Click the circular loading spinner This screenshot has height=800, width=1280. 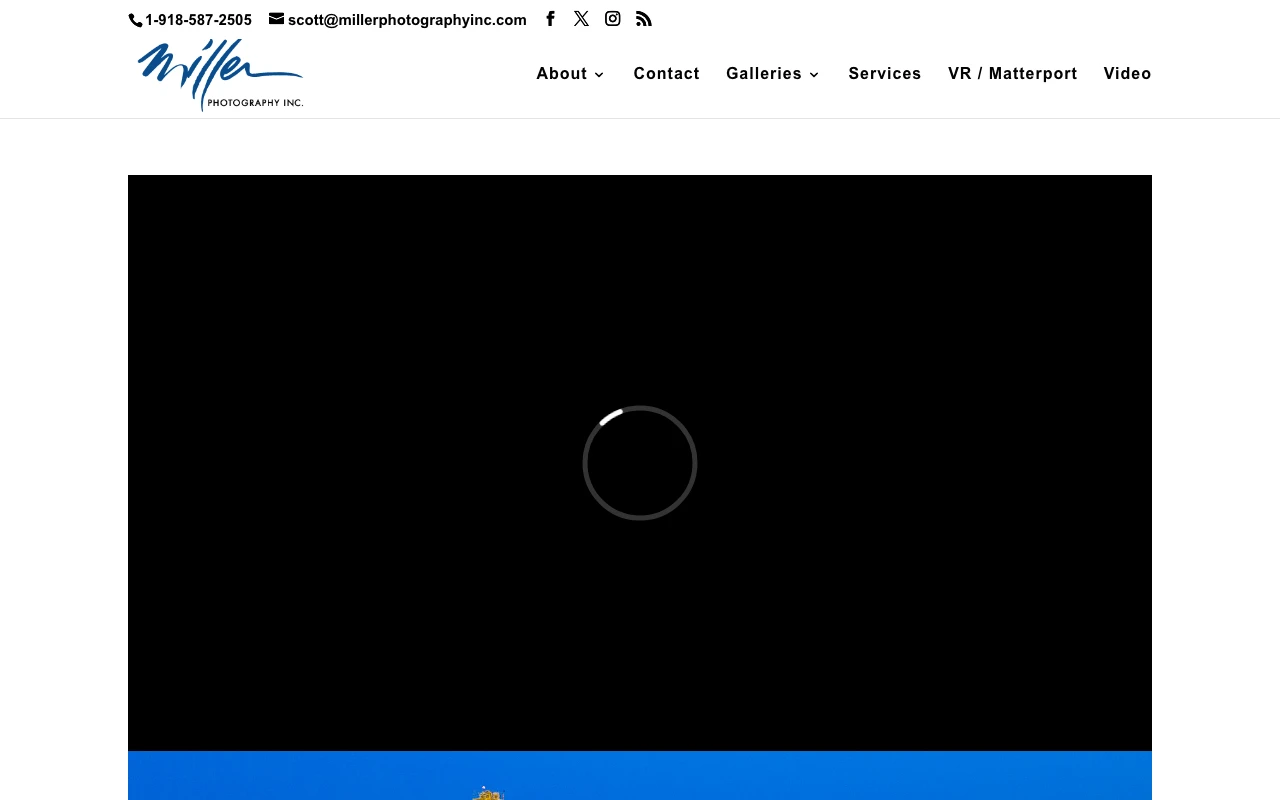[640, 463]
